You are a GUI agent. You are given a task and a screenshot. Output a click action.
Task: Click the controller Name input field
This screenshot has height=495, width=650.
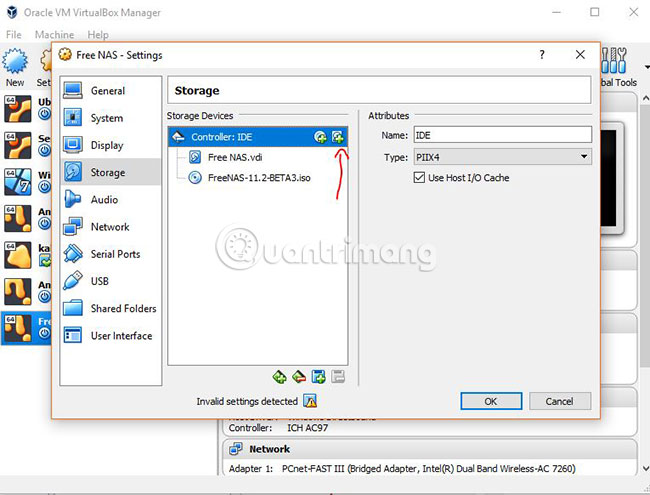point(502,135)
